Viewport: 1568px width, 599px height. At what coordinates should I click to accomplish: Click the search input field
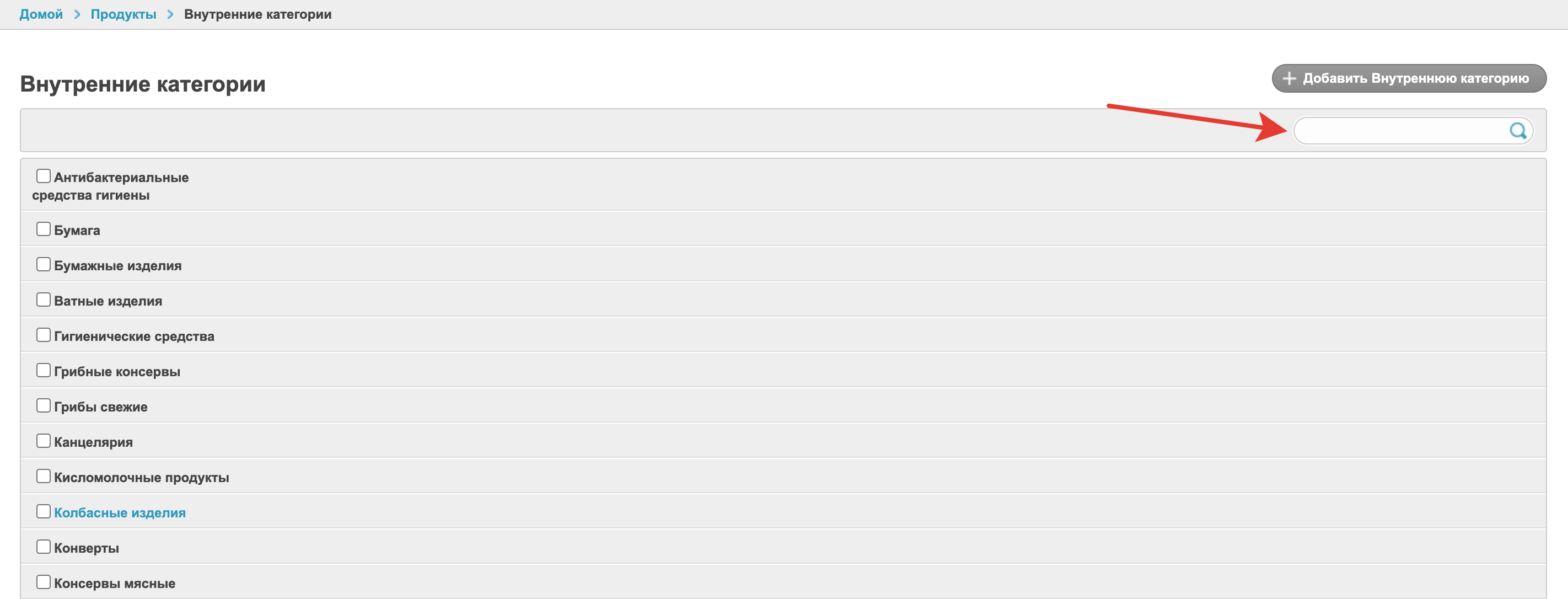pyautogui.click(x=1400, y=131)
